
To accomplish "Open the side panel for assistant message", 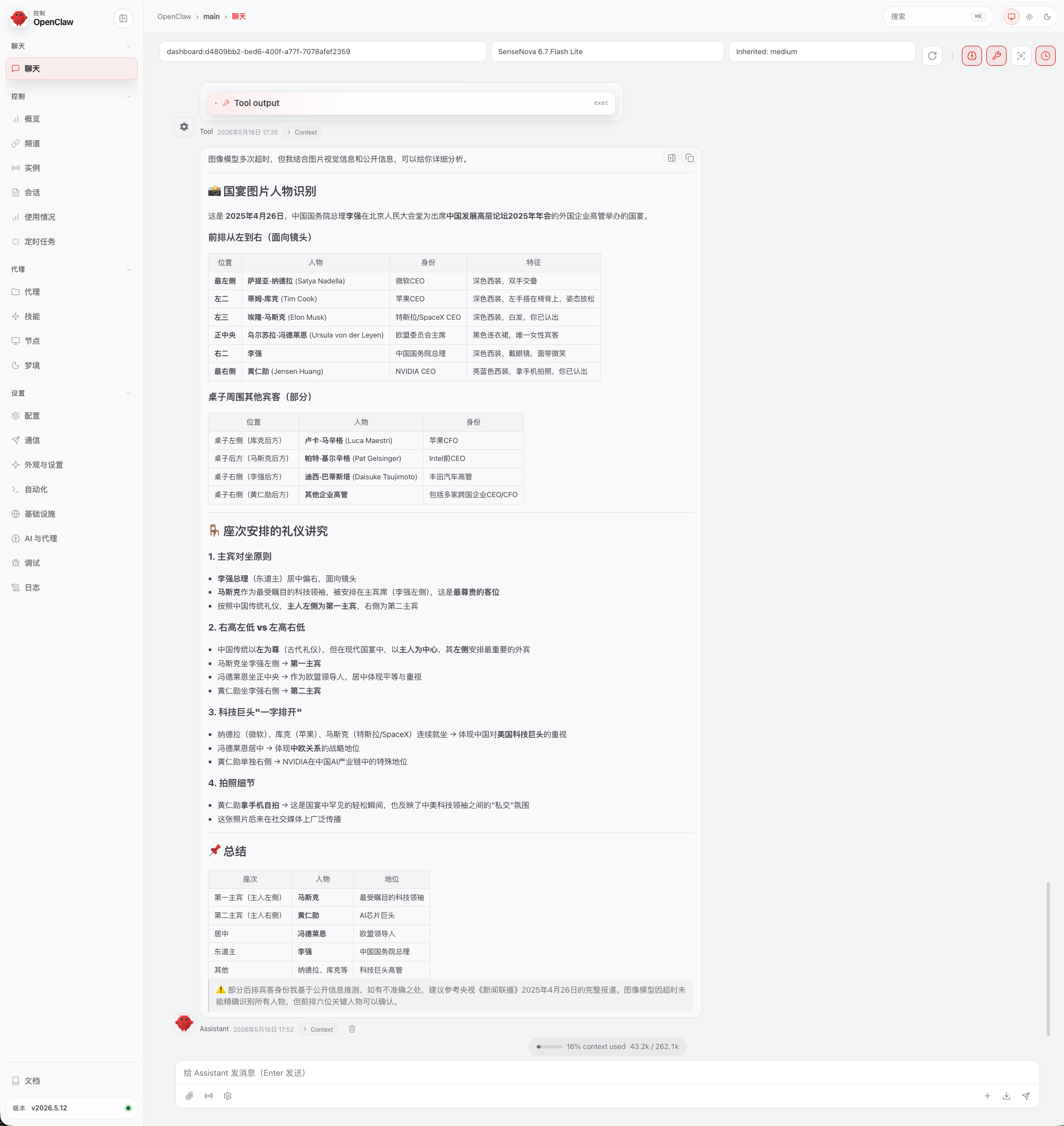I will (672, 158).
